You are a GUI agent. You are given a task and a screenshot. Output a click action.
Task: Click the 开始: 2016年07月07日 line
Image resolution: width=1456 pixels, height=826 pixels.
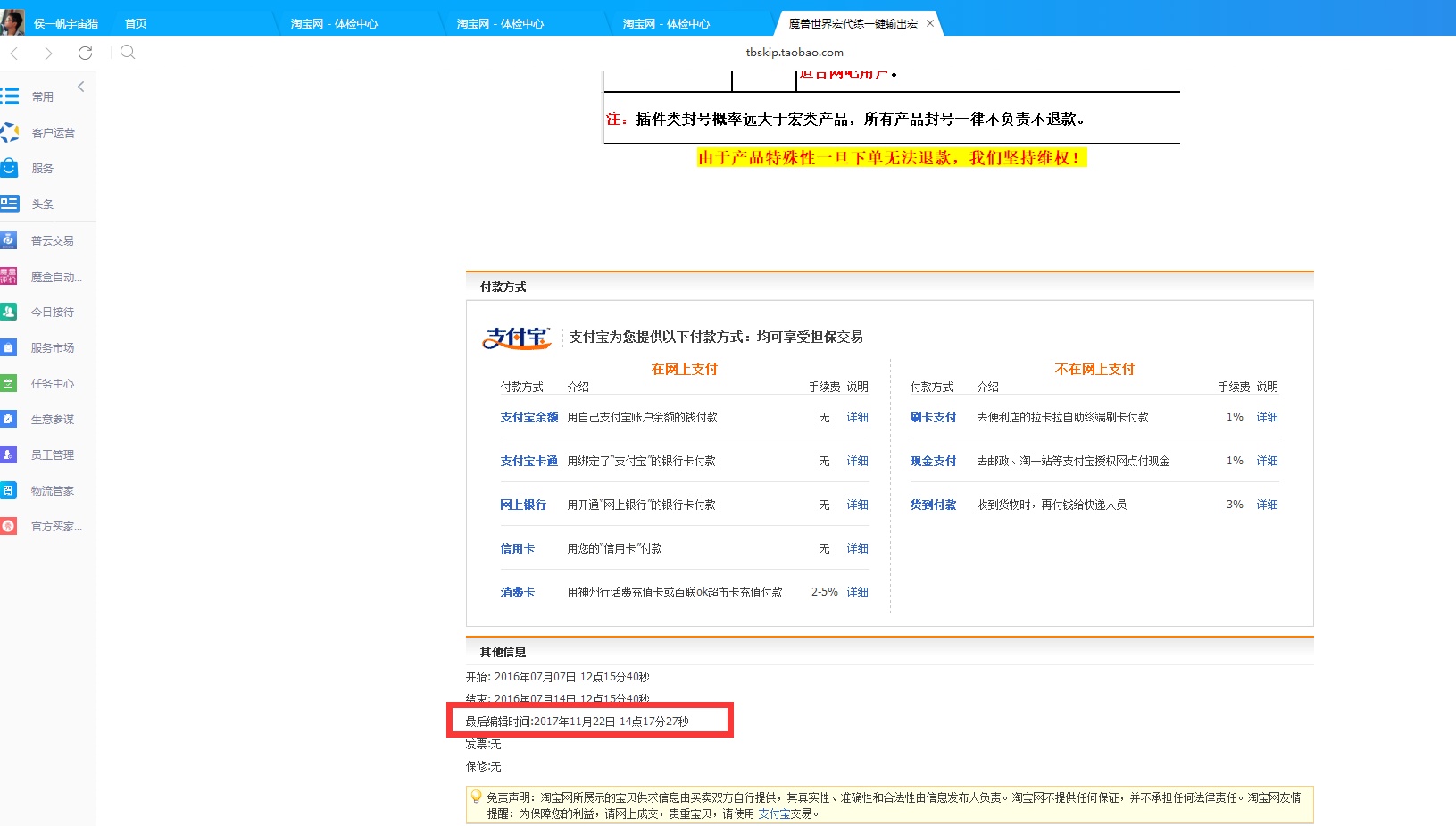tap(557, 677)
